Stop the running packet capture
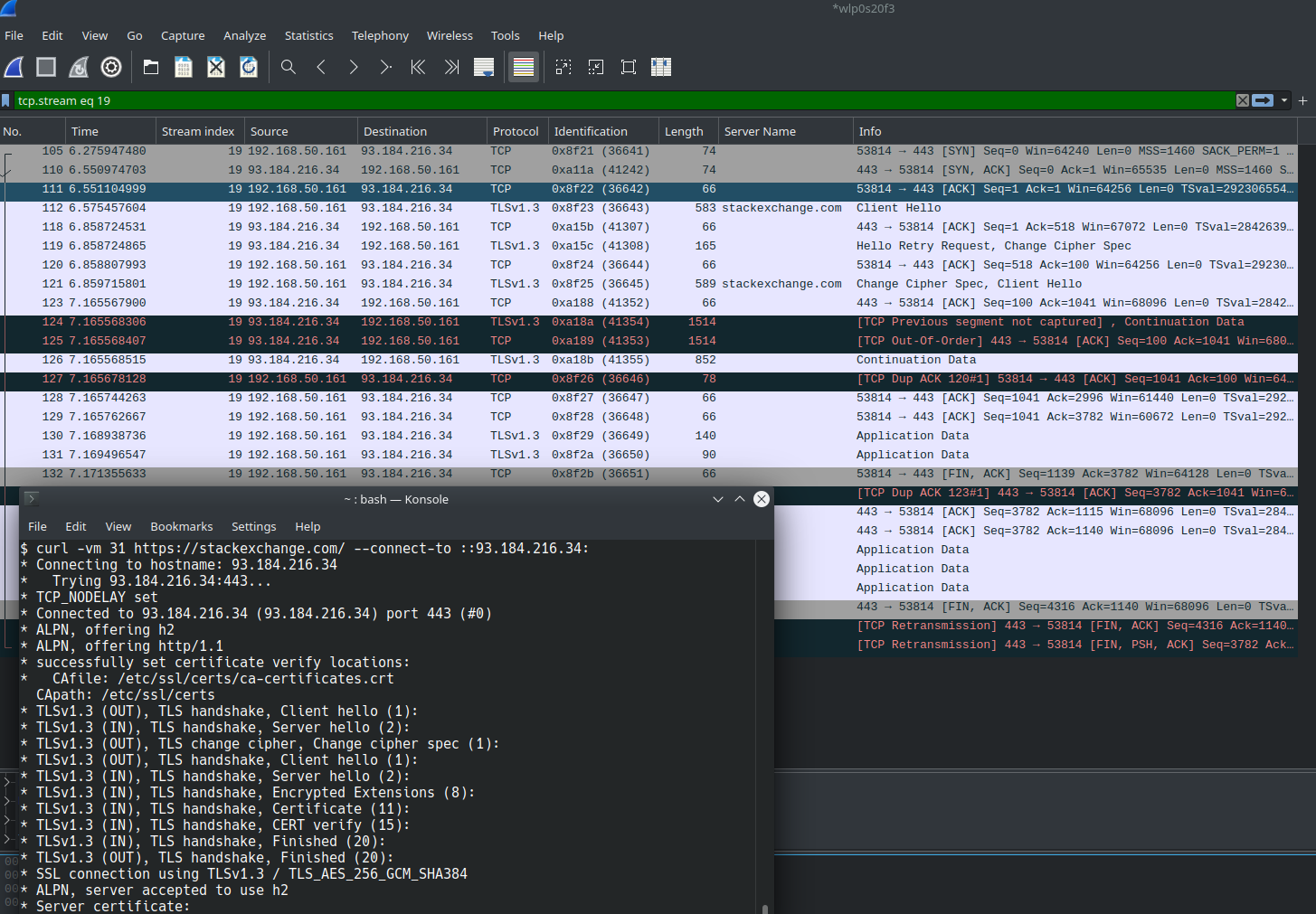Image resolution: width=1316 pixels, height=914 pixels. coord(46,67)
